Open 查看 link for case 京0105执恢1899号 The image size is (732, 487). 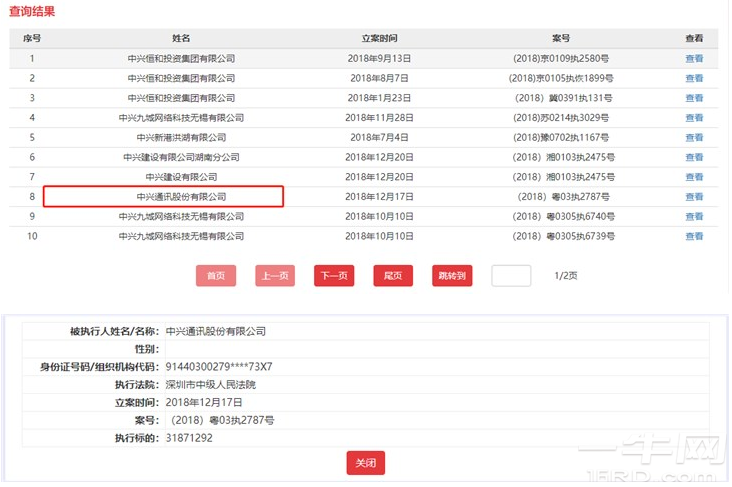(694, 78)
